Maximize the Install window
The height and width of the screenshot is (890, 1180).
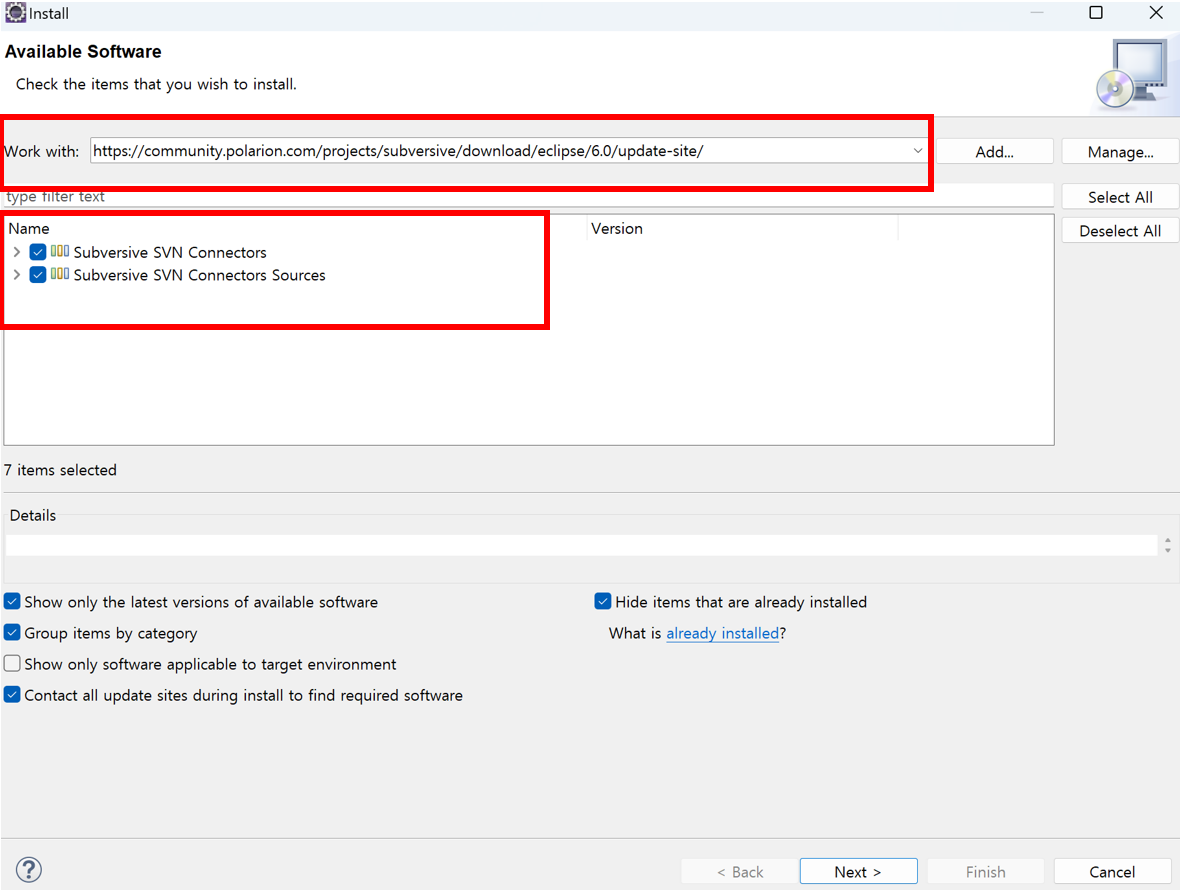[1096, 13]
